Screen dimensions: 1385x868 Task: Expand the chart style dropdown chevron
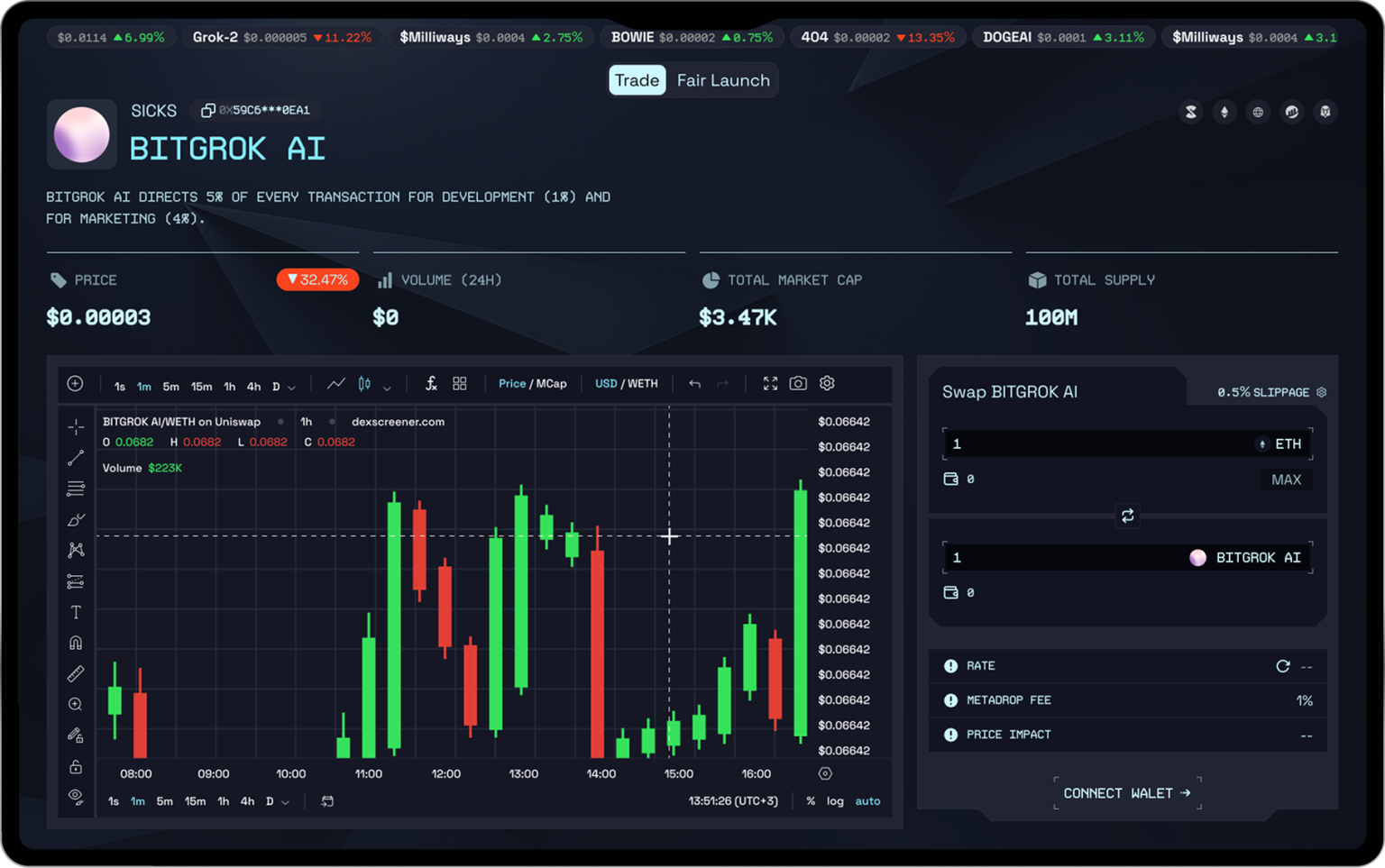(387, 388)
